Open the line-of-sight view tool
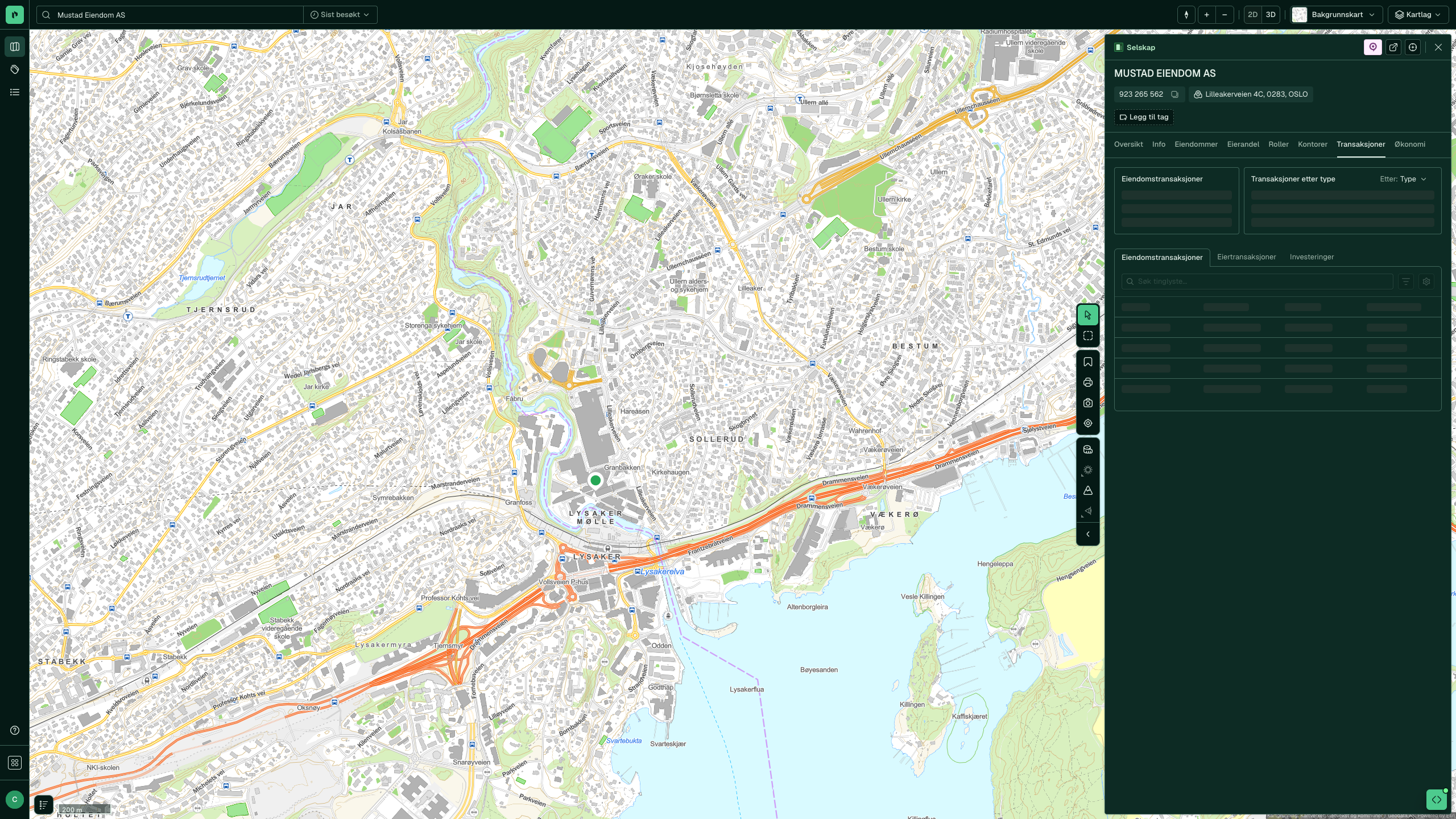 click(x=1087, y=511)
